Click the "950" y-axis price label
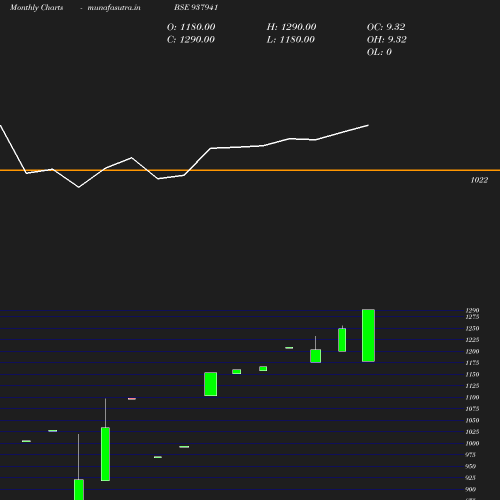This screenshot has height=500, width=500. pos(470,466)
